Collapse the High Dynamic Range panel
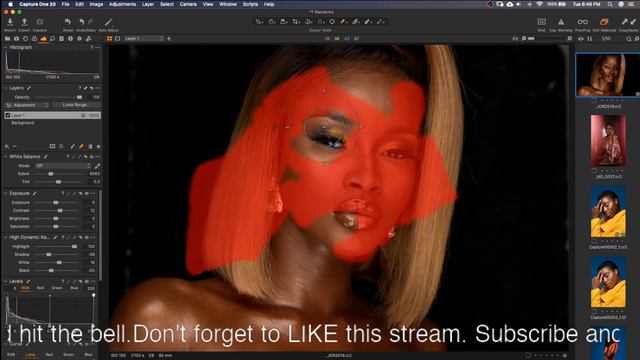 (6, 237)
